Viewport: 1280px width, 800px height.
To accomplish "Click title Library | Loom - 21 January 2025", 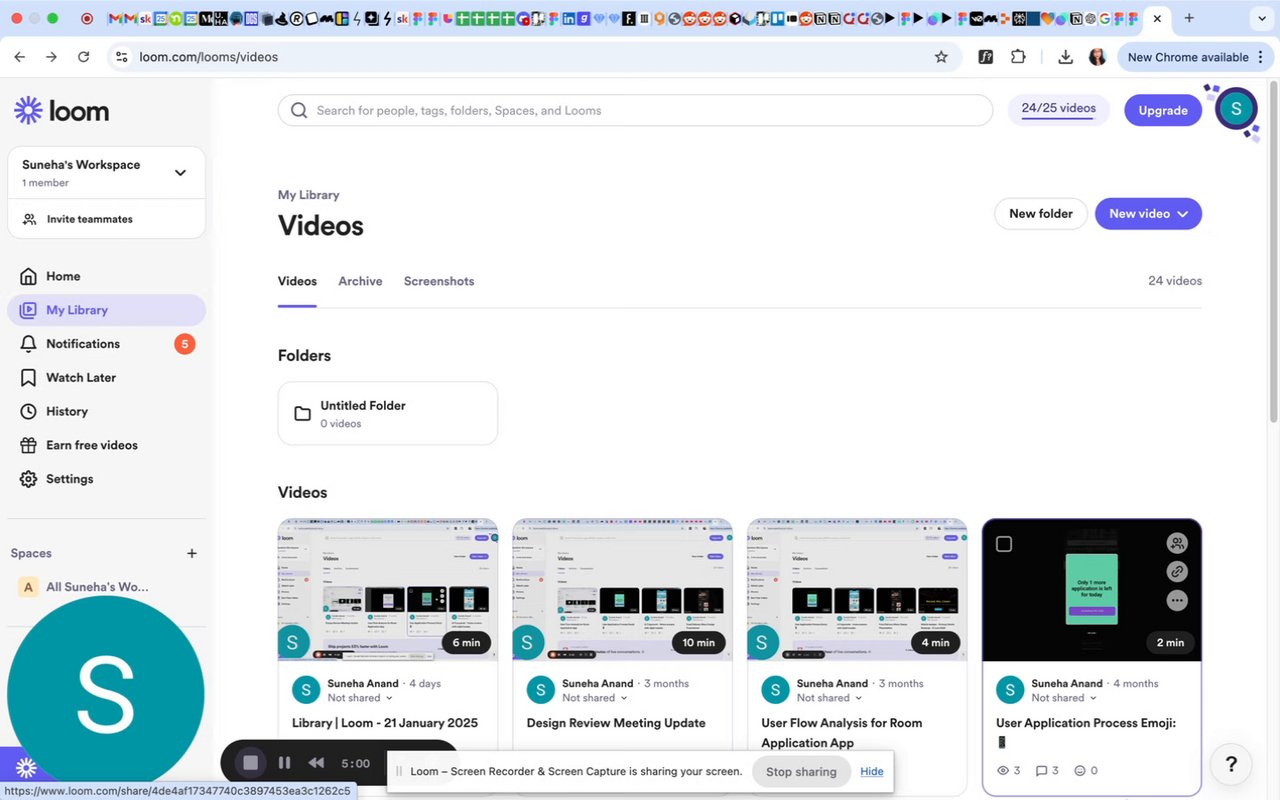I will pyautogui.click(x=385, y=723).
